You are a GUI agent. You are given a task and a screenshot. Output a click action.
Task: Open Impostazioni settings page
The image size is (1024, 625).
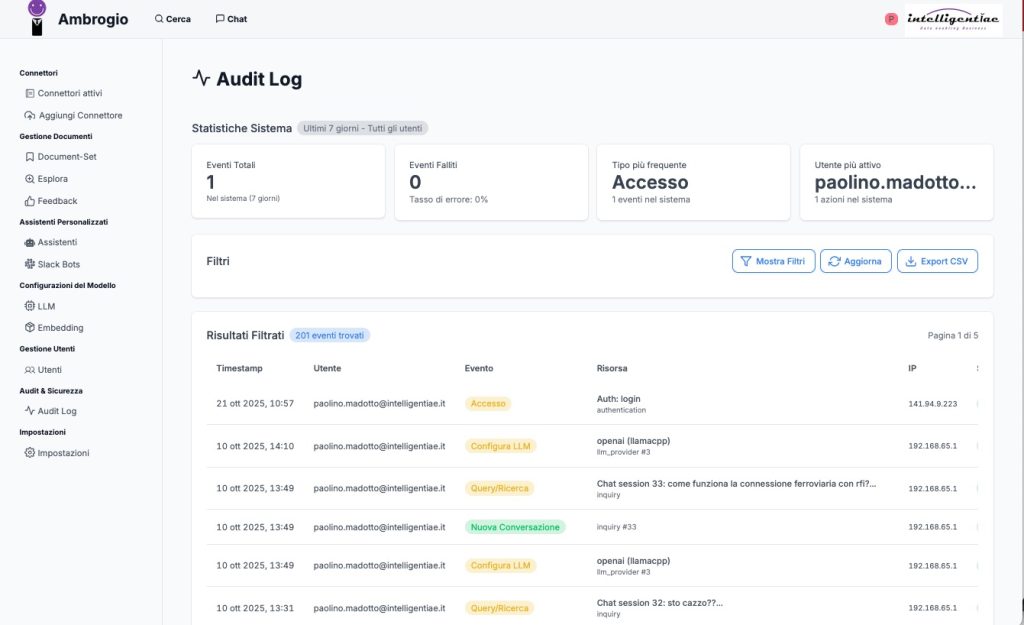63,453
